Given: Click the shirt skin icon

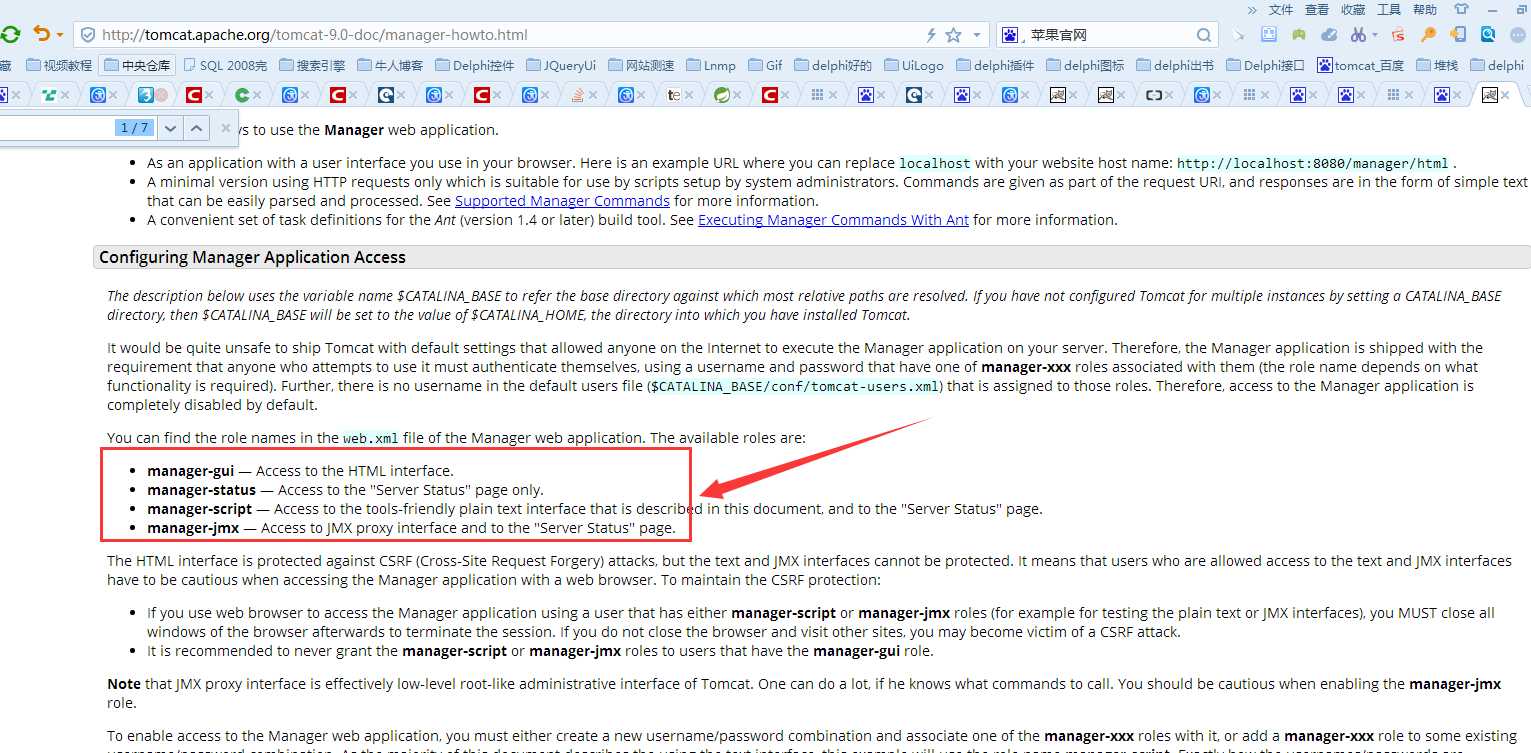Looking at the screenshot, I should pos(1462,9).
